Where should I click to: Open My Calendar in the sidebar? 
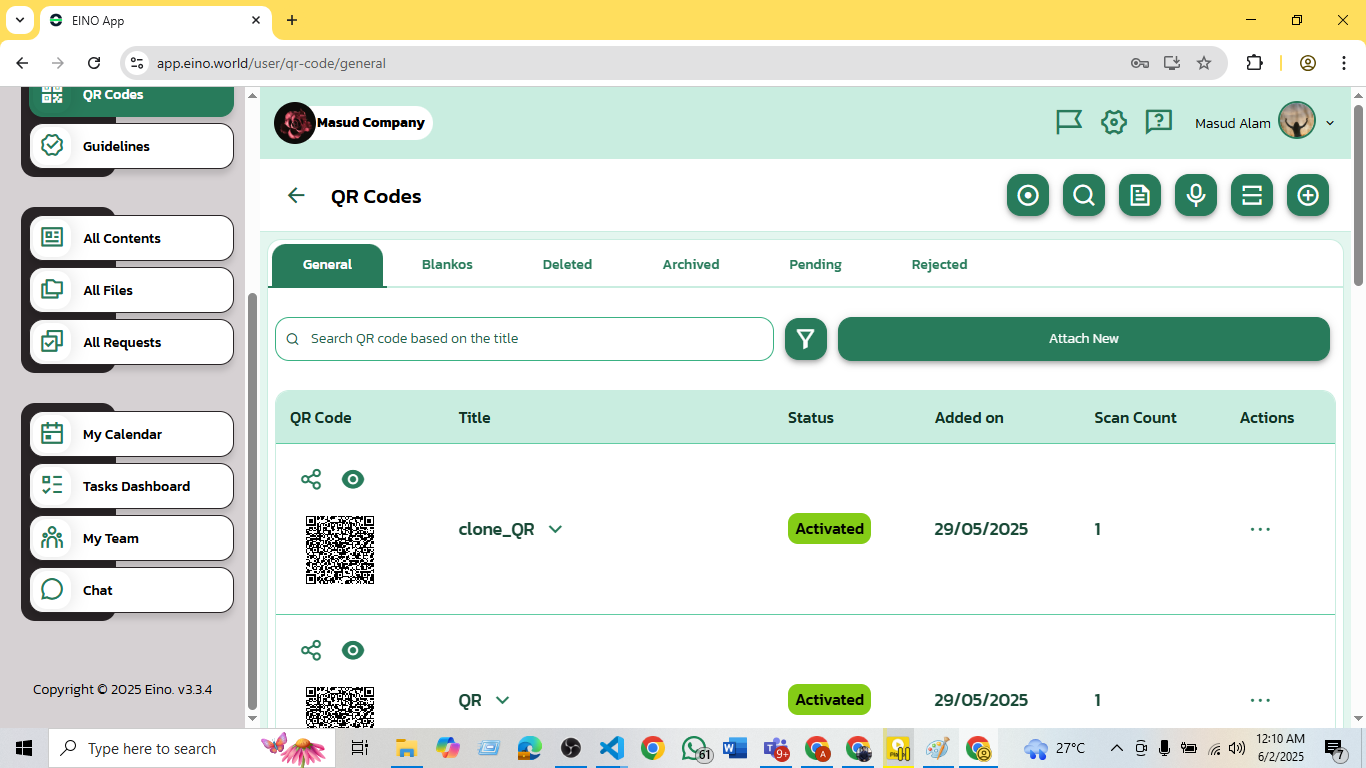(131, 434)
